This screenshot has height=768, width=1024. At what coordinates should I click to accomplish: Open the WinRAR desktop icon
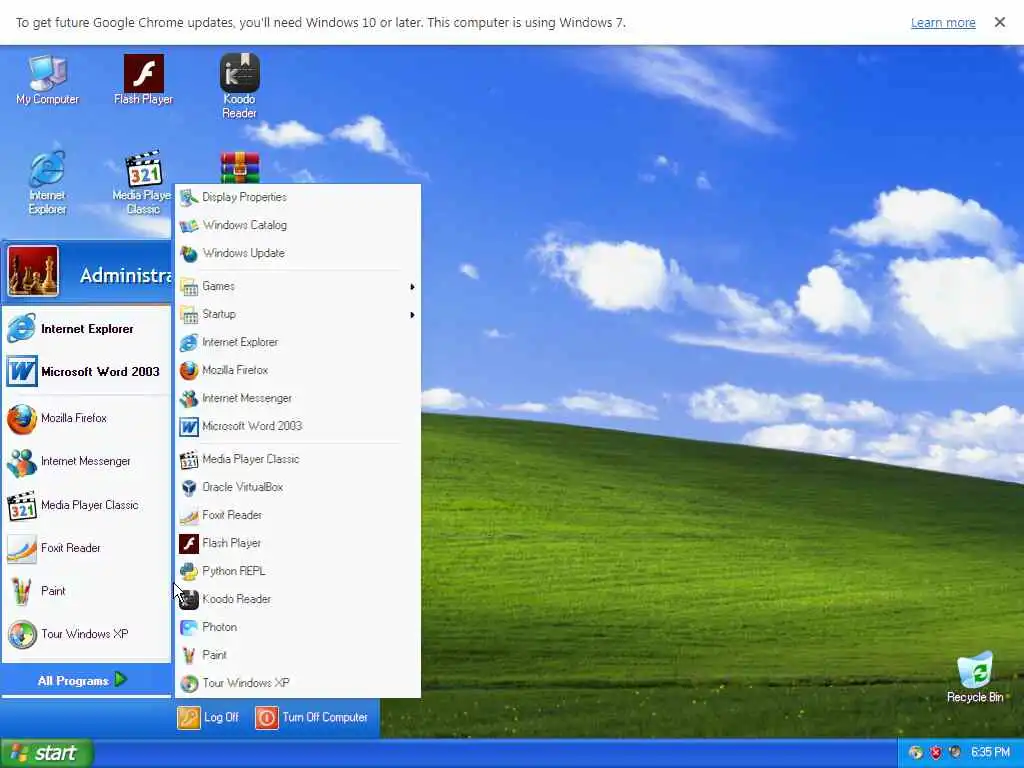point(240,168)
